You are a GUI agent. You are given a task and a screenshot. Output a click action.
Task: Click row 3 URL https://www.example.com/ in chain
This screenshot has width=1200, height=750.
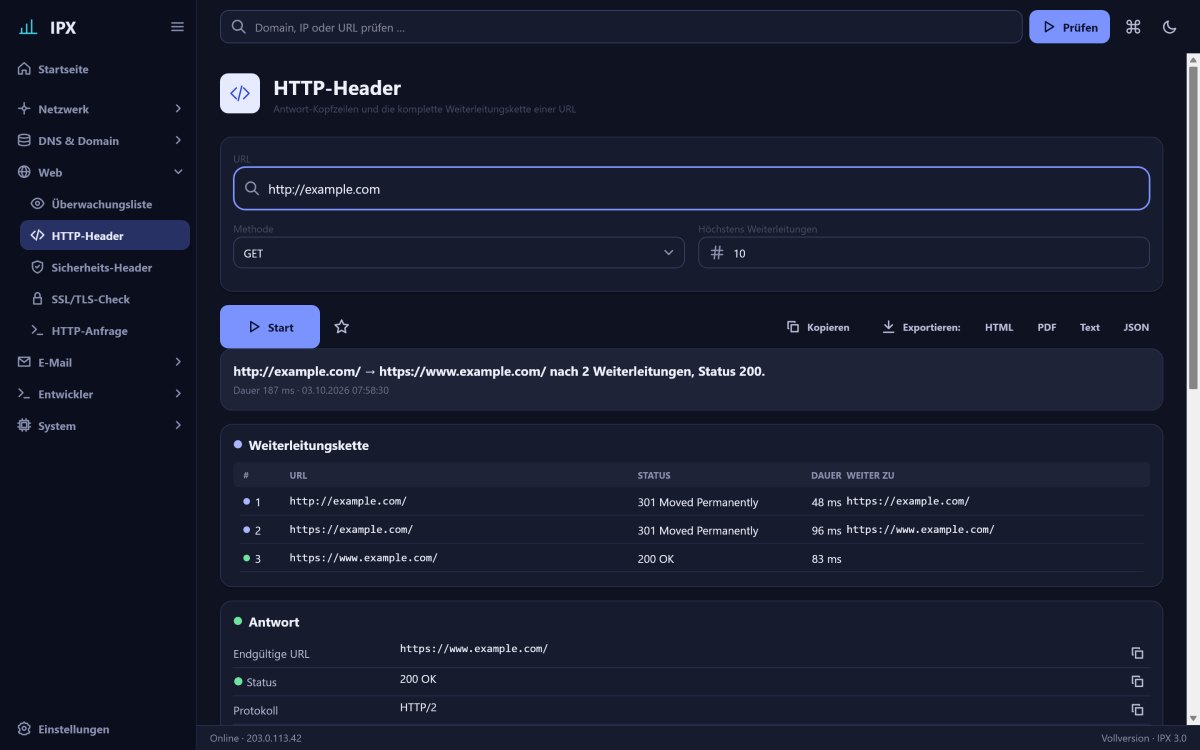[x=363, y=557]
